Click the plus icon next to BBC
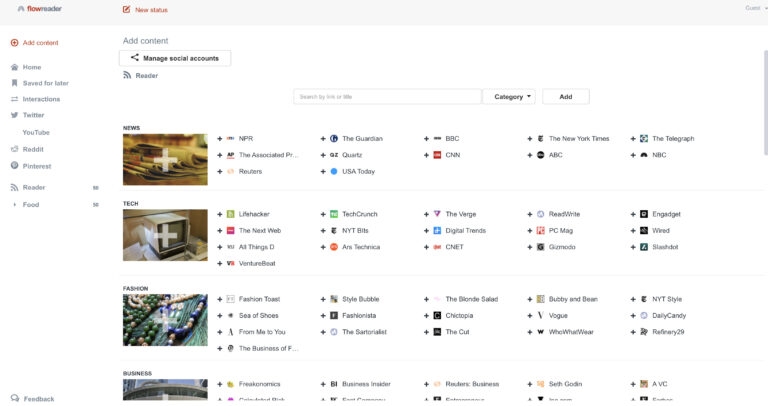The height and width of the screenshot is (406, 768). click(427, 139)
